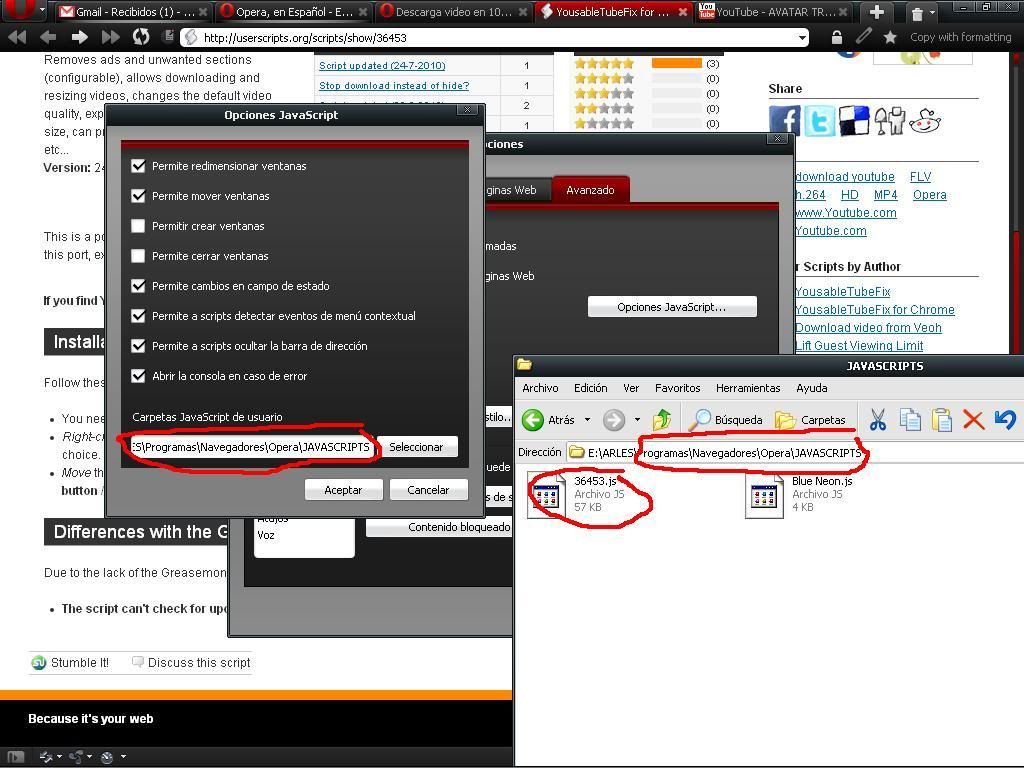Click the Twitter share icon
This screenshot has width=1024, height=768.
pos(819,121)
